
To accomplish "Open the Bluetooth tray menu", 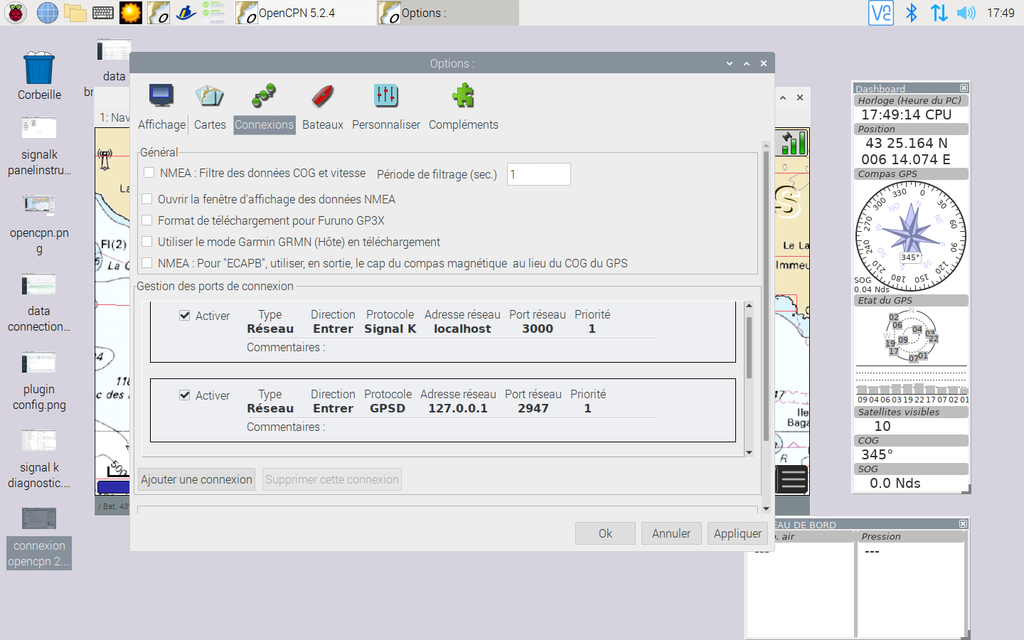I will click(x=912, y=12).
